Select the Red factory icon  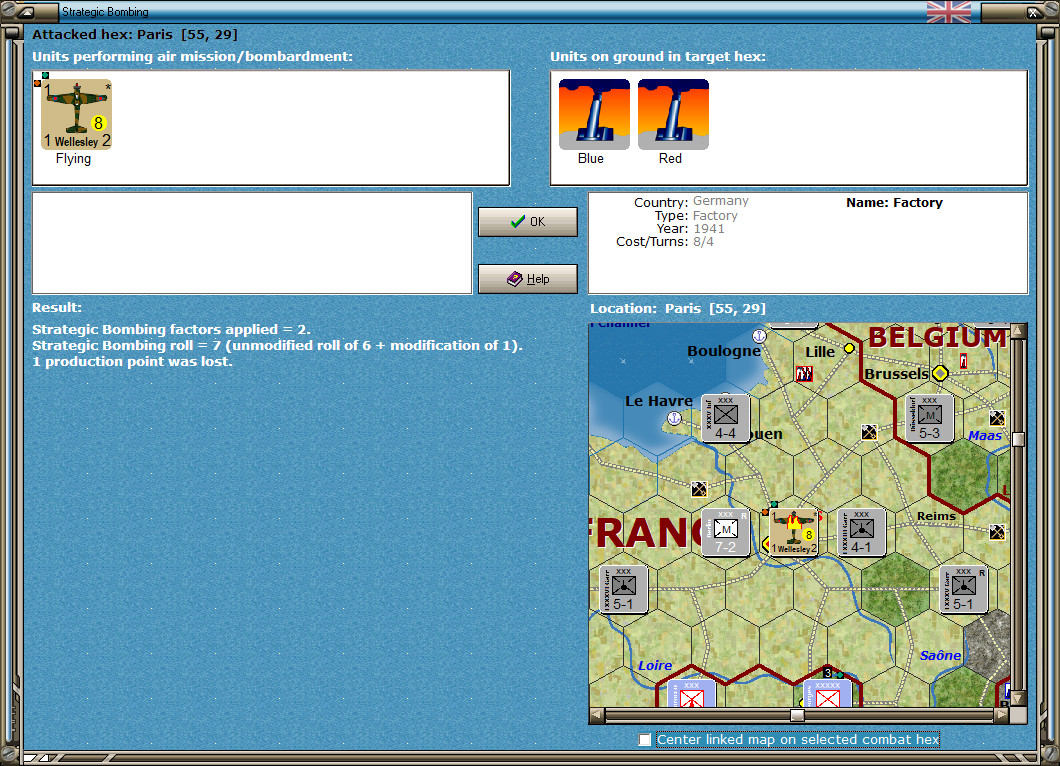pyautogui.click(x=673, y=114)
